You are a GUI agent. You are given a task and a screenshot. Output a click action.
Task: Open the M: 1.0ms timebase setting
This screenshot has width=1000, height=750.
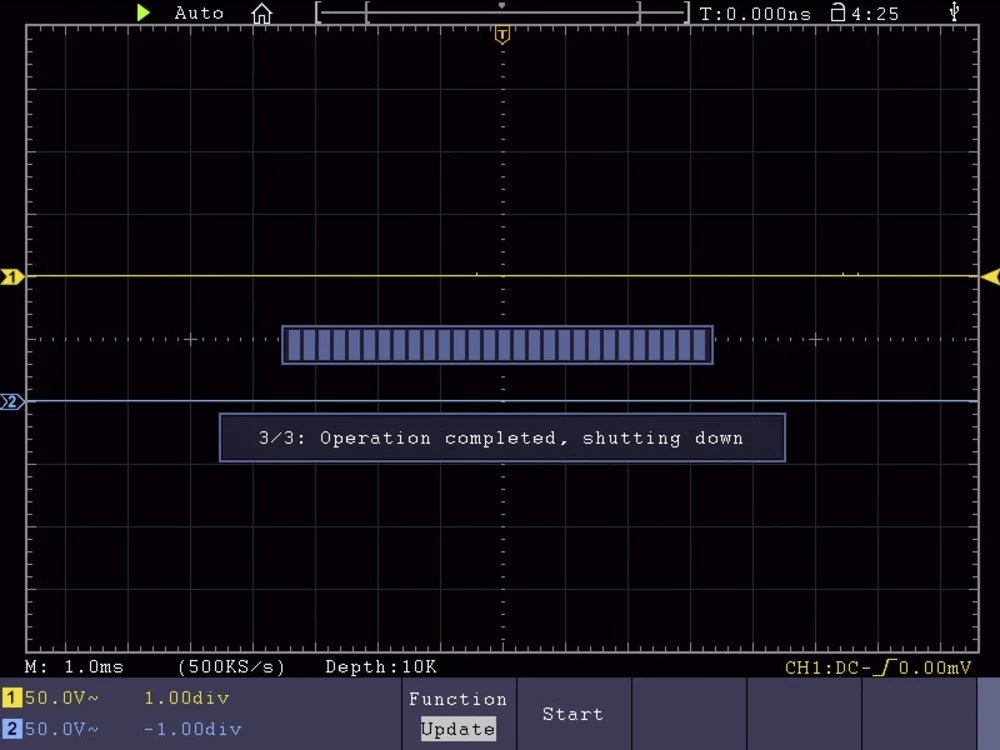pos(74,667)
